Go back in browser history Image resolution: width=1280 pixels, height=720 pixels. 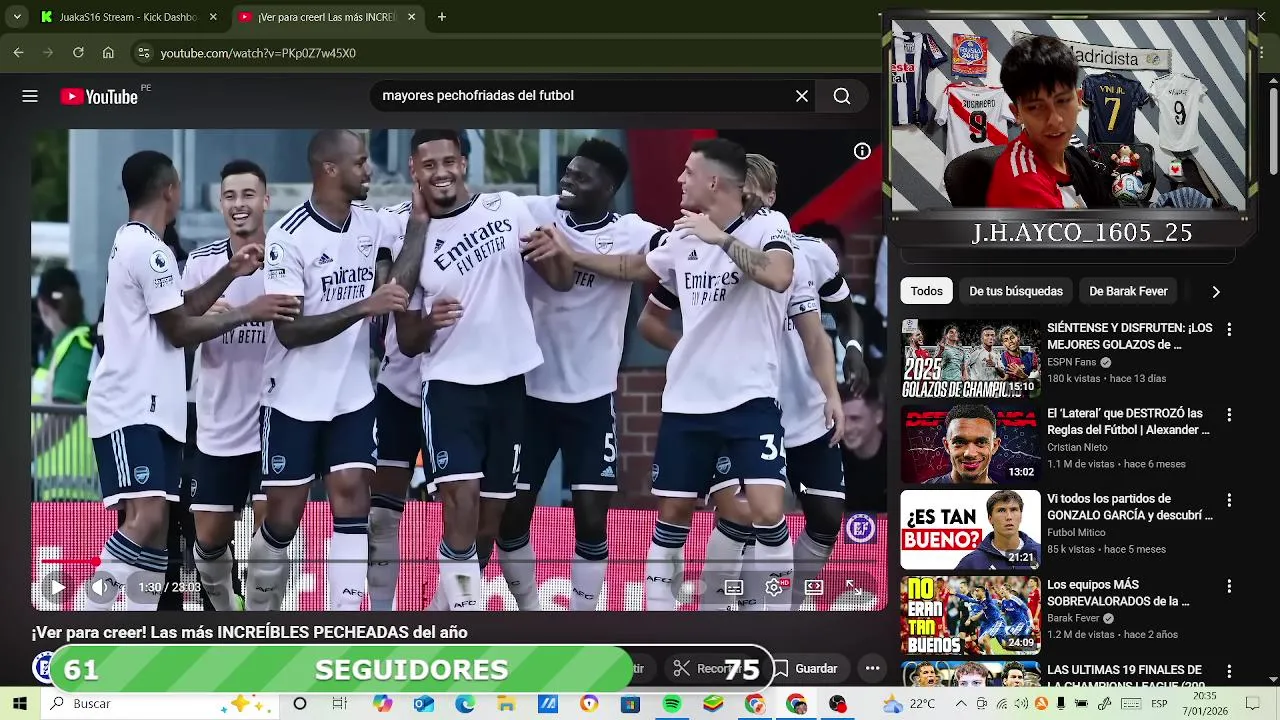[18, 53]
